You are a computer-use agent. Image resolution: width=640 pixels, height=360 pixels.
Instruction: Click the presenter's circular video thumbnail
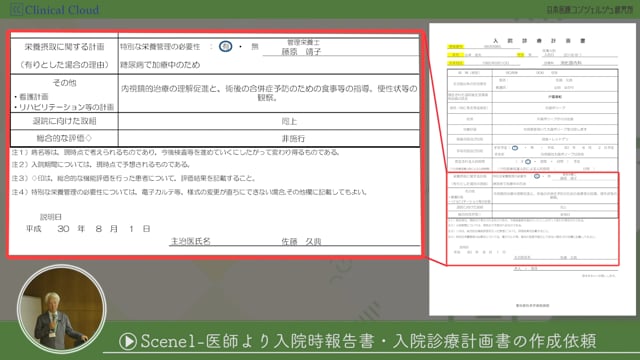click(x=62, y=309)
